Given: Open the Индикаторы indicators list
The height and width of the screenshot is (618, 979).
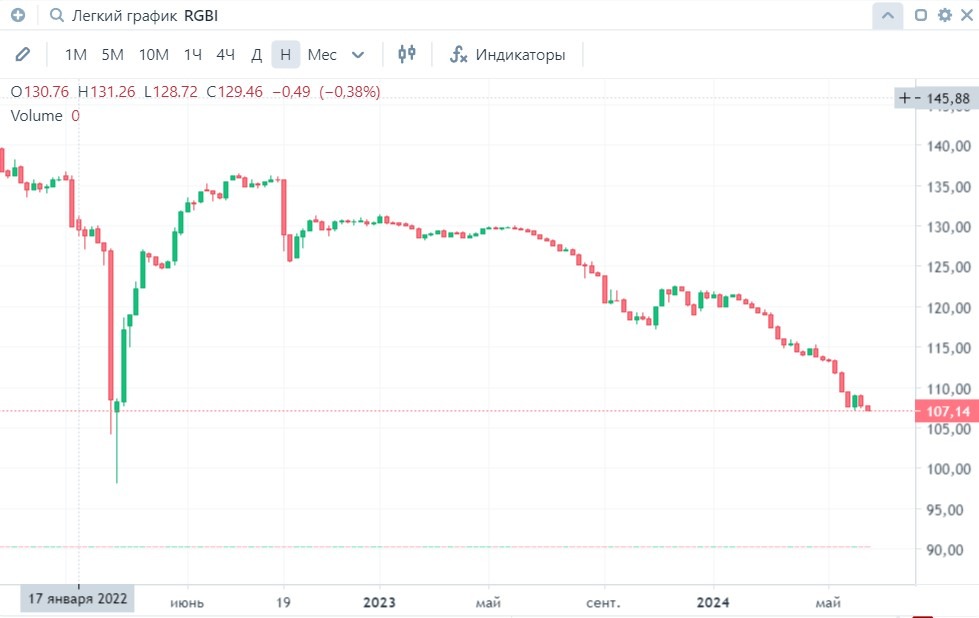Looking at the screenshot, I should click(520, 54).
